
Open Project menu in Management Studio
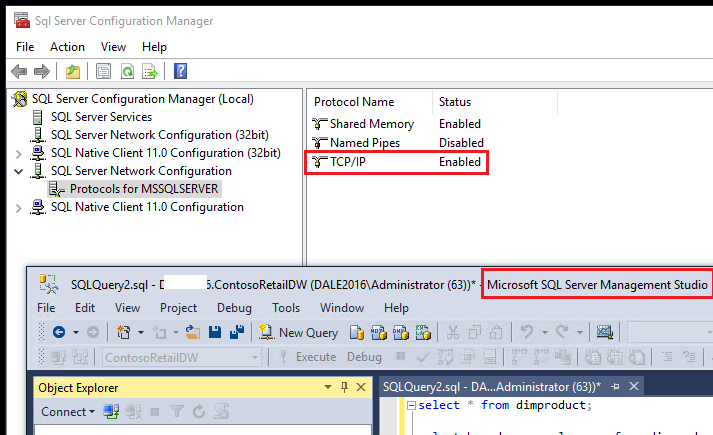pos(178,308)
